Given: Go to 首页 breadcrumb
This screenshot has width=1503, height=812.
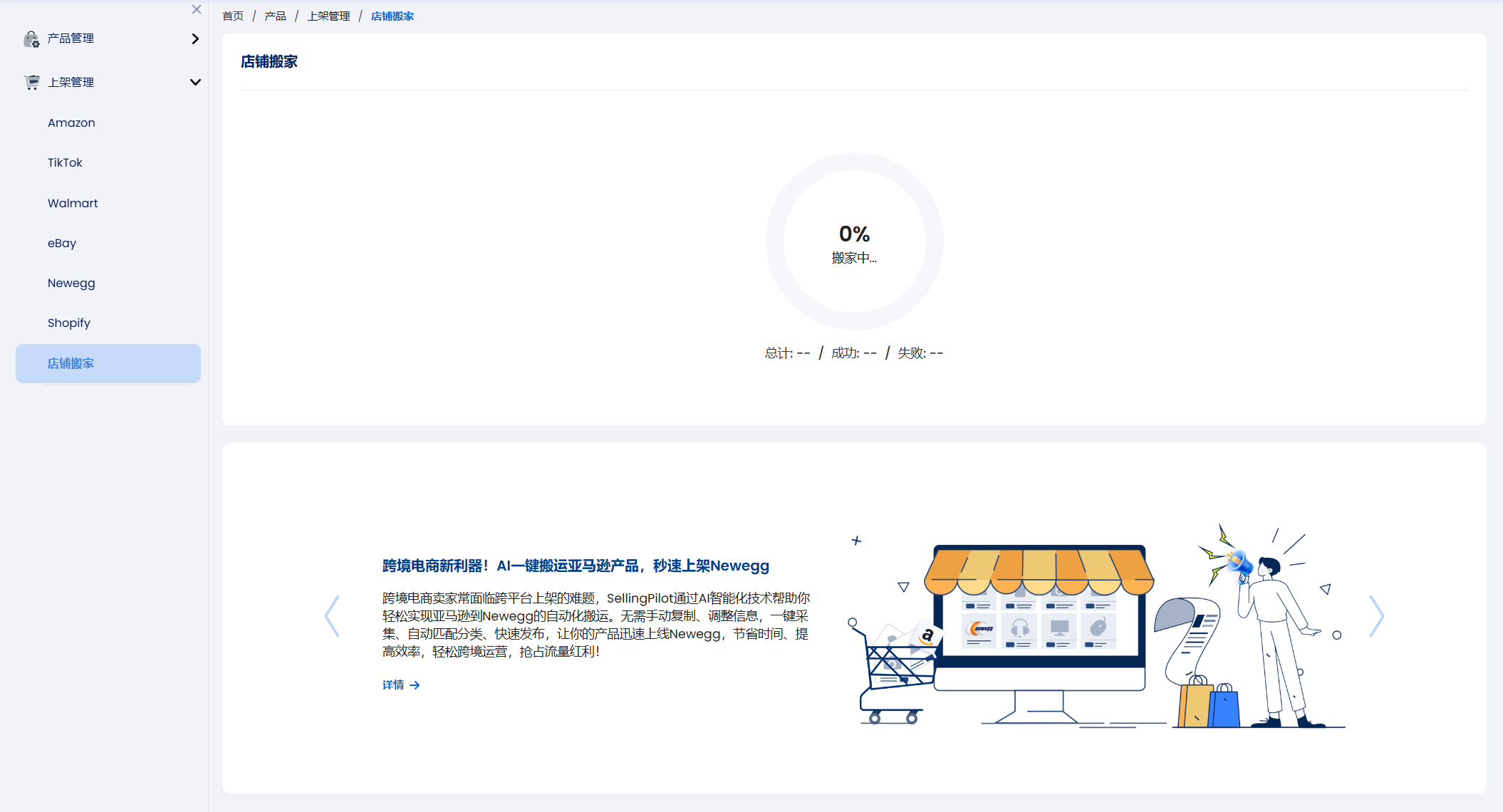Looking at the screenshot, I should pyautogui.click(x=233, y=16).
